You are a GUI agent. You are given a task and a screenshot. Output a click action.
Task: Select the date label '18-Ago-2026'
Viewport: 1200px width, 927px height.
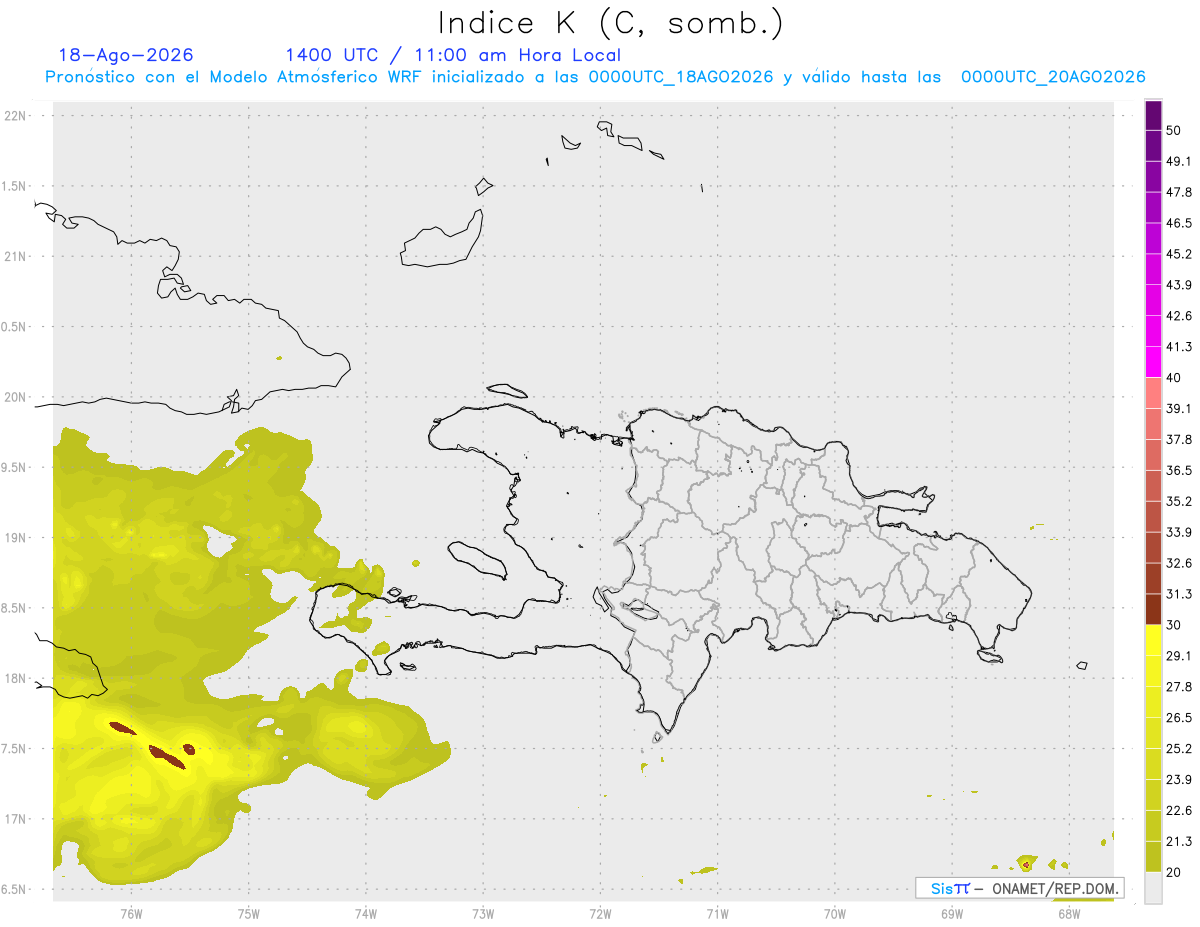tap(126, 55)
